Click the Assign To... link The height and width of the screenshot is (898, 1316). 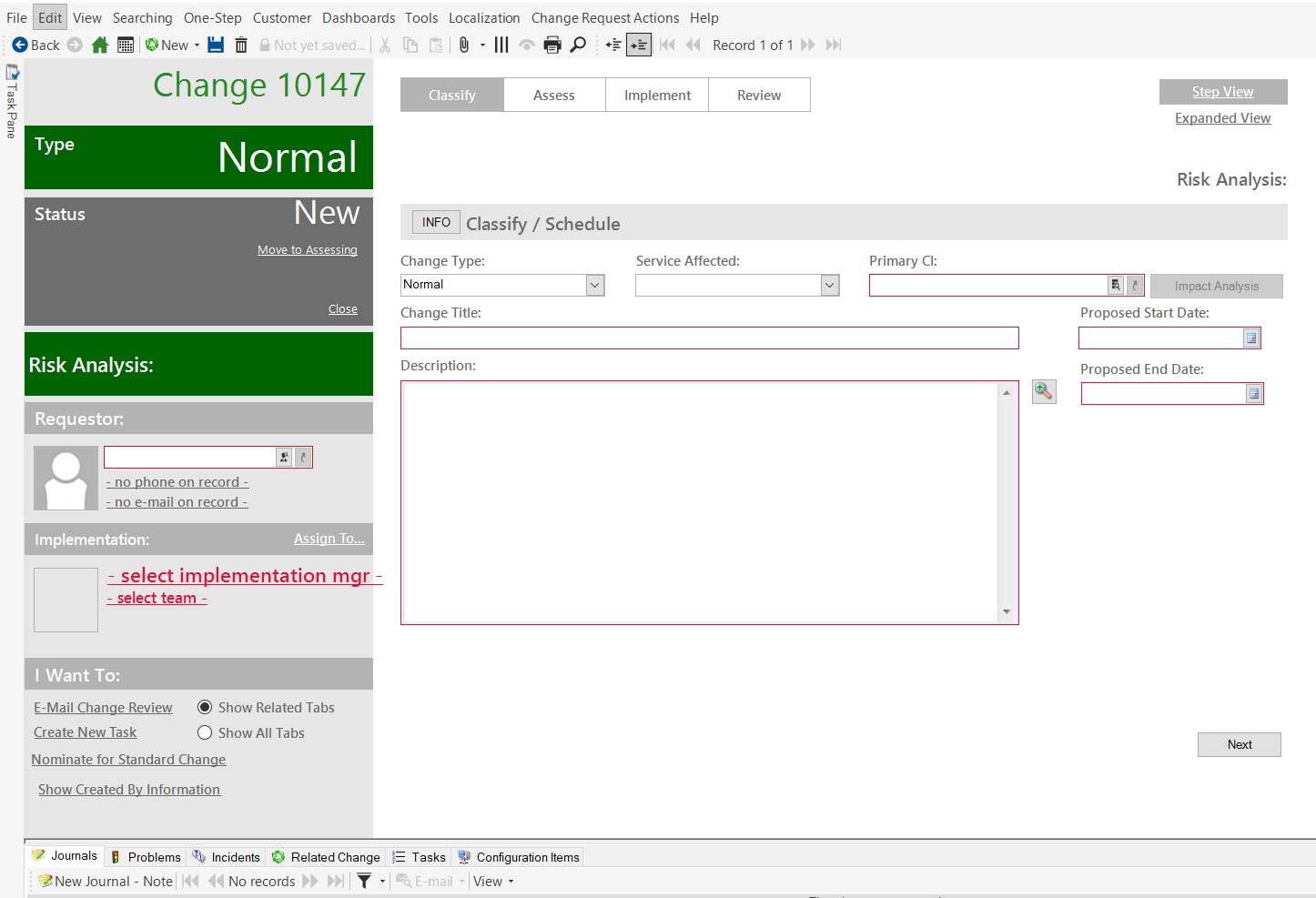point(329,539)
